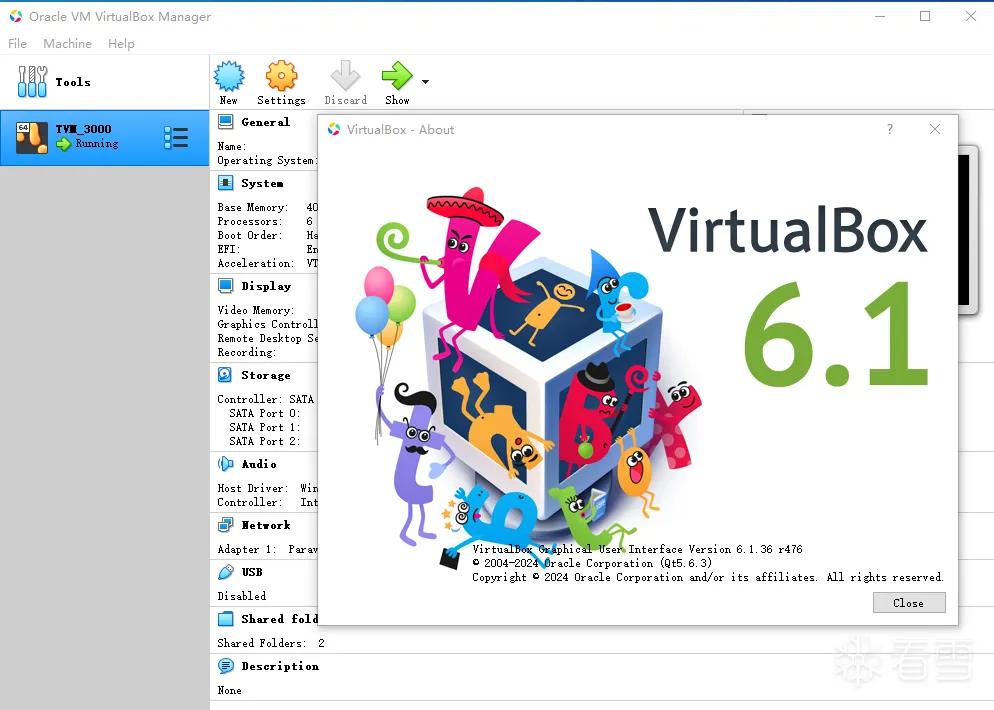This screenshot has height=710, width=994.
Task: Click the Recording label
Action: [246, 352]
